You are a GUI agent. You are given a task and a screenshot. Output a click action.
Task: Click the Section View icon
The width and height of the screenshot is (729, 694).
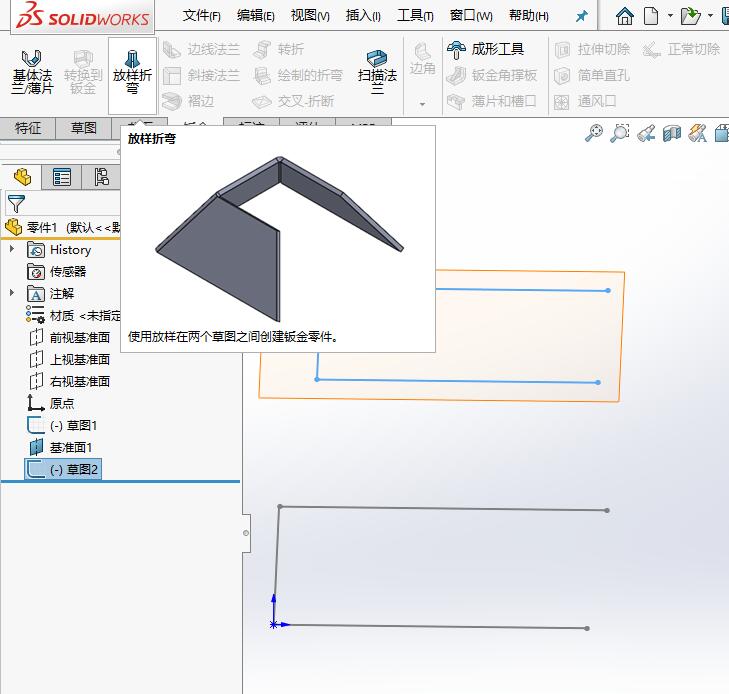click(x=671, y=133)
